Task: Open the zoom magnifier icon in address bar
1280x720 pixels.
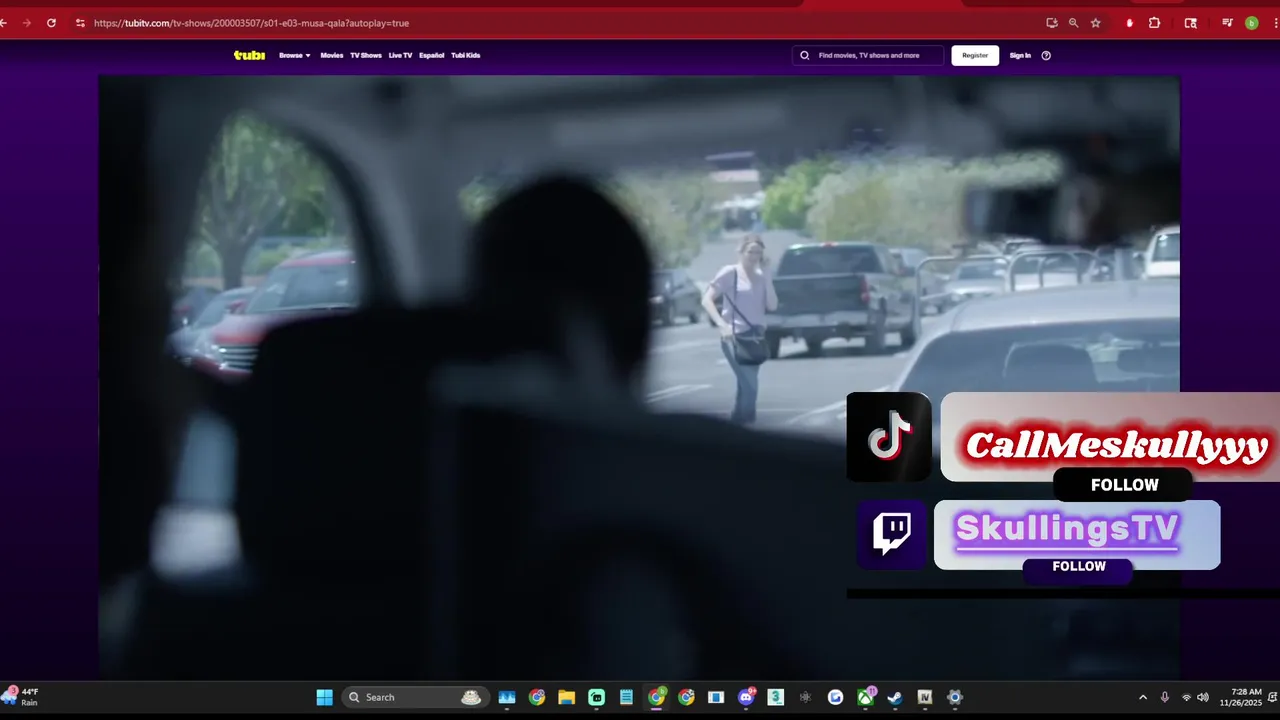Action: pyautogui.click(x=1073, y=23)
